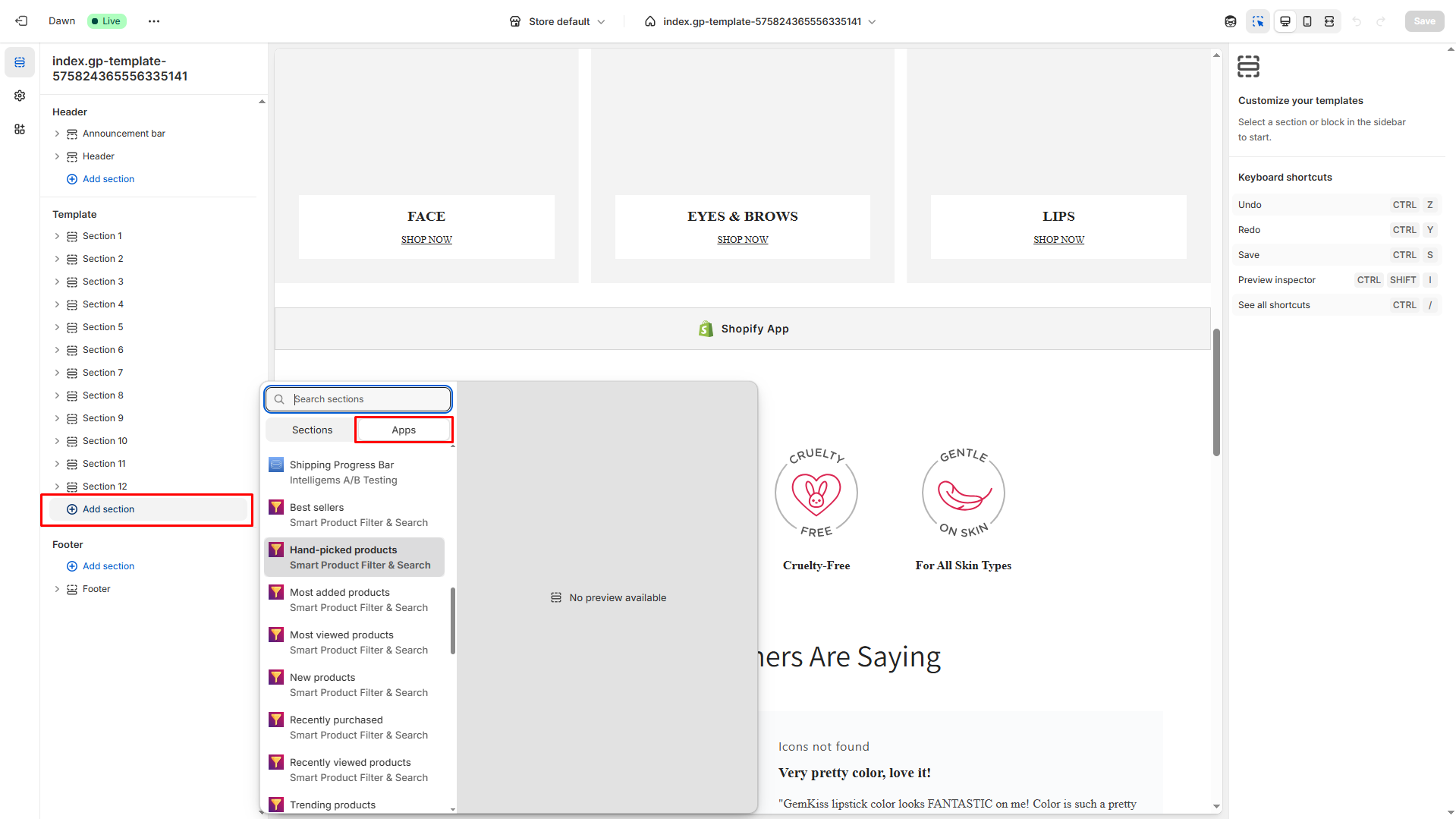This screenshot has width=1456, height=819.
Task: Click SHOP NOW link under EYES & BROWS
Action: (743, 240)
